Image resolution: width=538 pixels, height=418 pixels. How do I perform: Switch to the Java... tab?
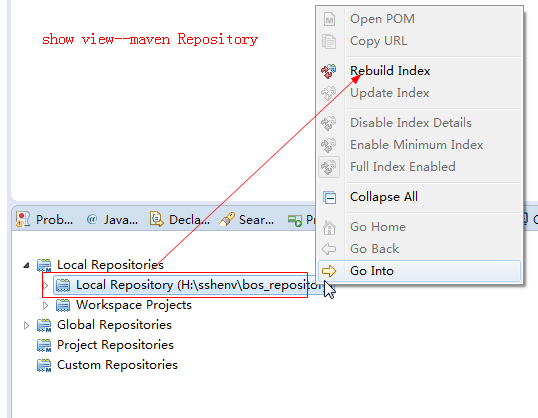[112, 220]
